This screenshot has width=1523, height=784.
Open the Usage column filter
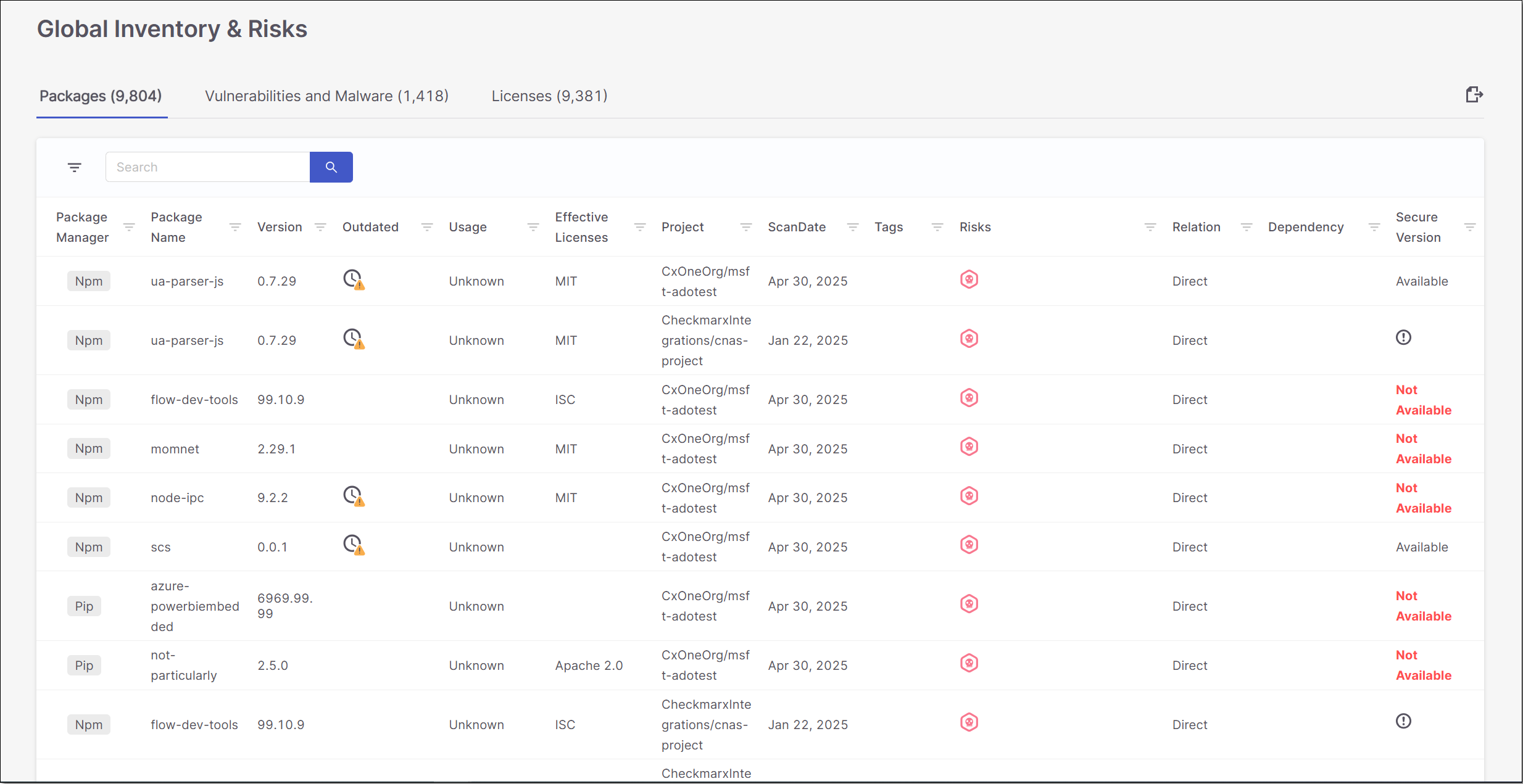[533, 227]
